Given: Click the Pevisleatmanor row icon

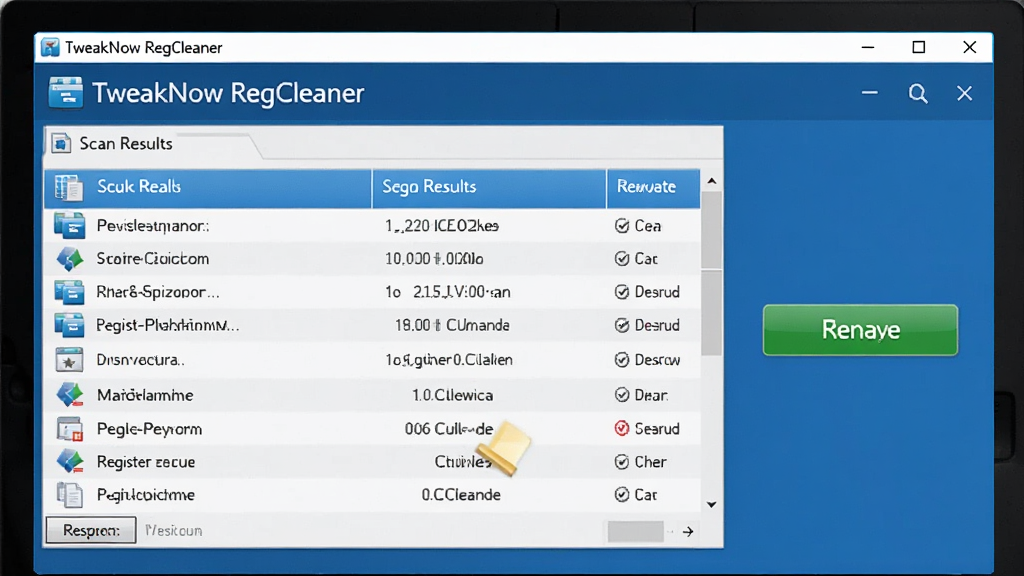Looking at the screenshot, I should pyautogui.click(x=69, y=226).
